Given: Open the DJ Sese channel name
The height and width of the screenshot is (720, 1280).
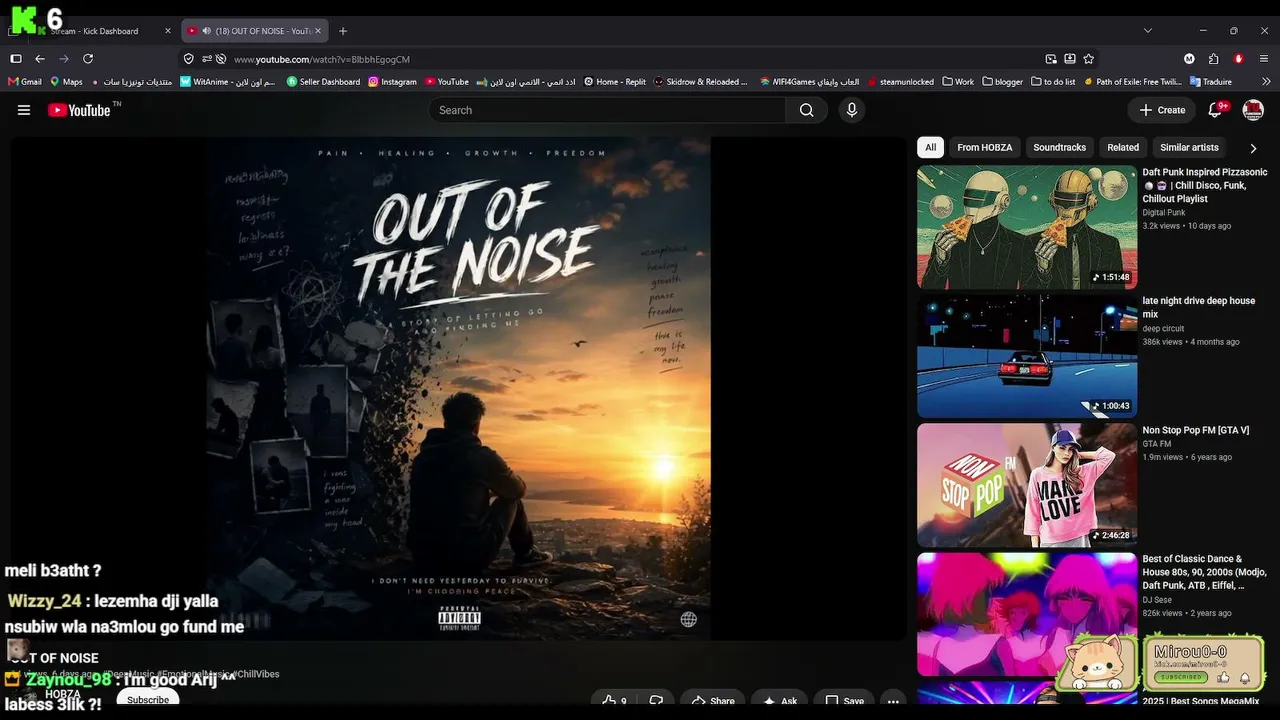Looking at the screenshot, I should (1157, 600).
